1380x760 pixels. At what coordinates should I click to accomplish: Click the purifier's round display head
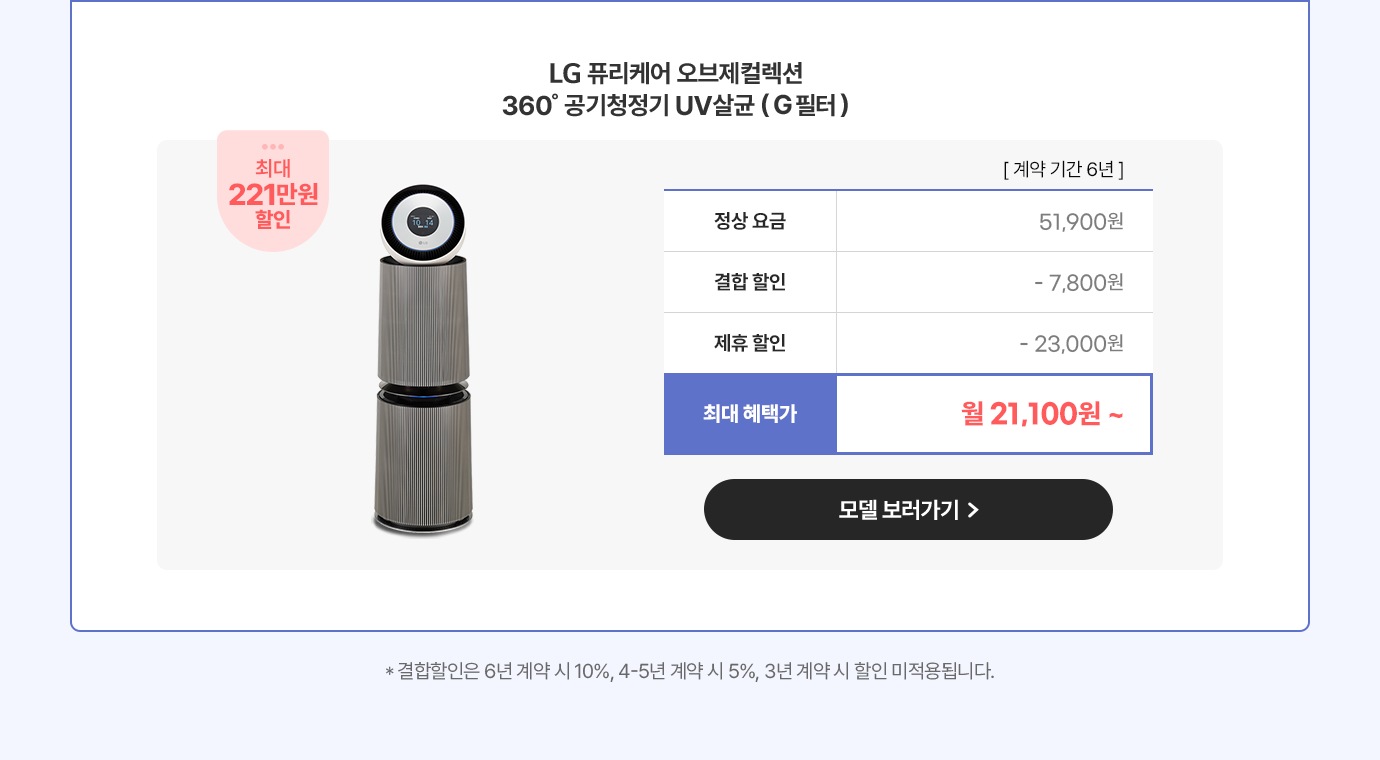423,224
